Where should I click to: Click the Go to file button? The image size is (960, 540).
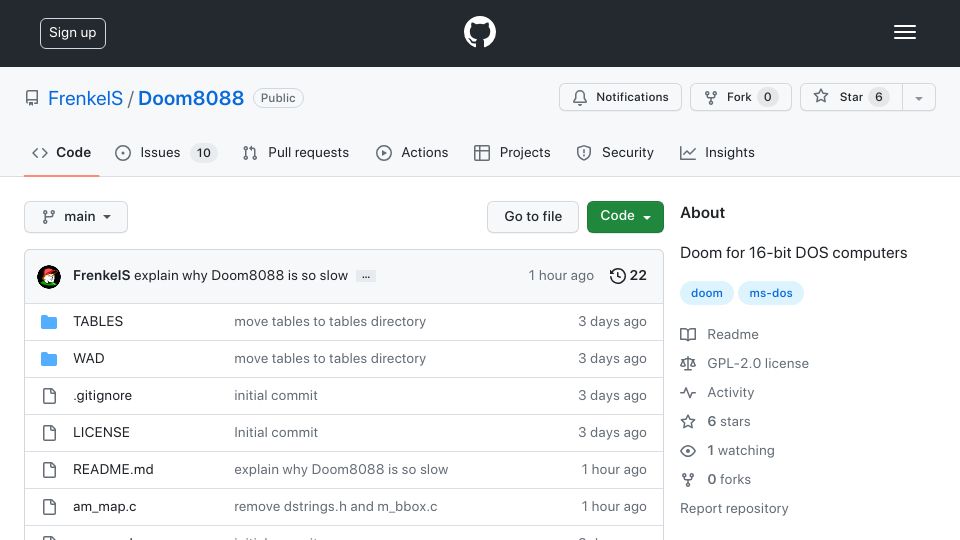[x=533, y=217]
